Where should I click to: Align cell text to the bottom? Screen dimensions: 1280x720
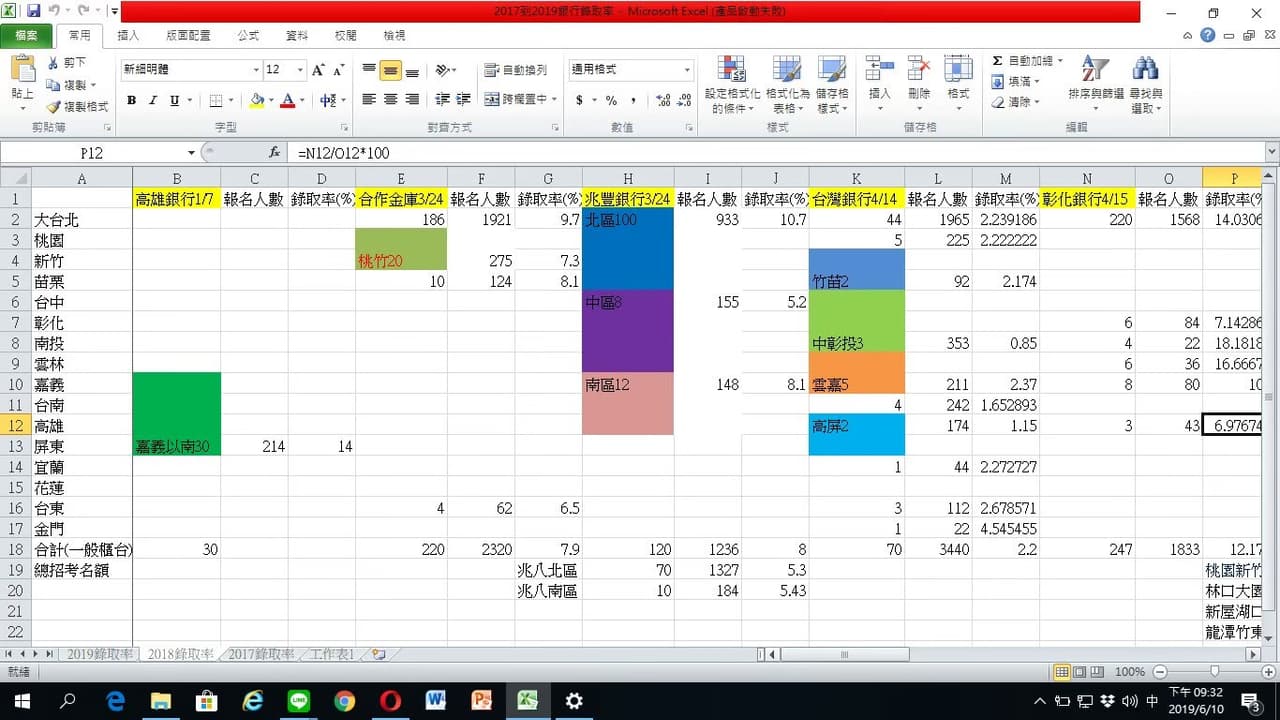(412, 70)
